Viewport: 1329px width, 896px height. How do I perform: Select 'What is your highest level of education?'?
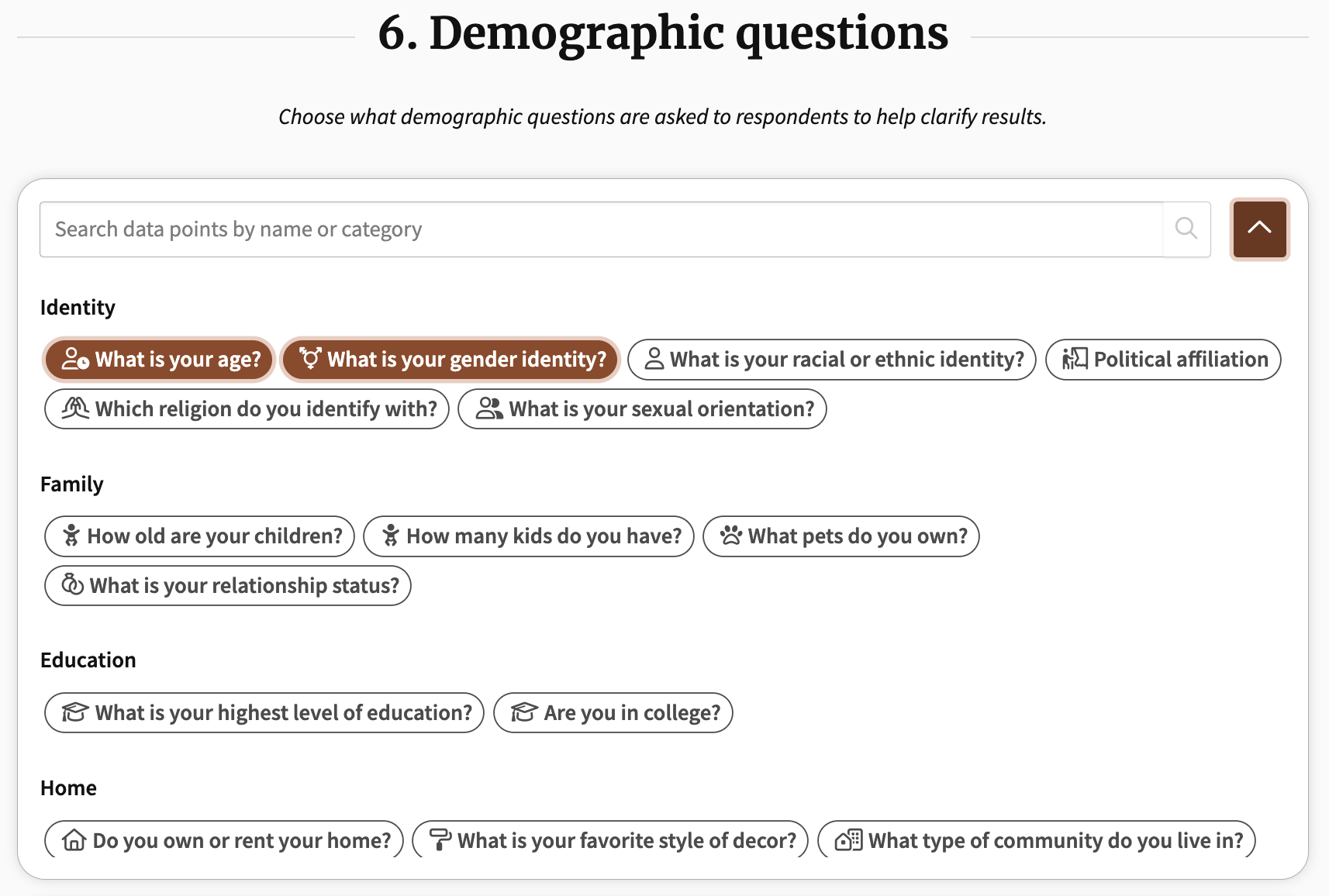264,712
